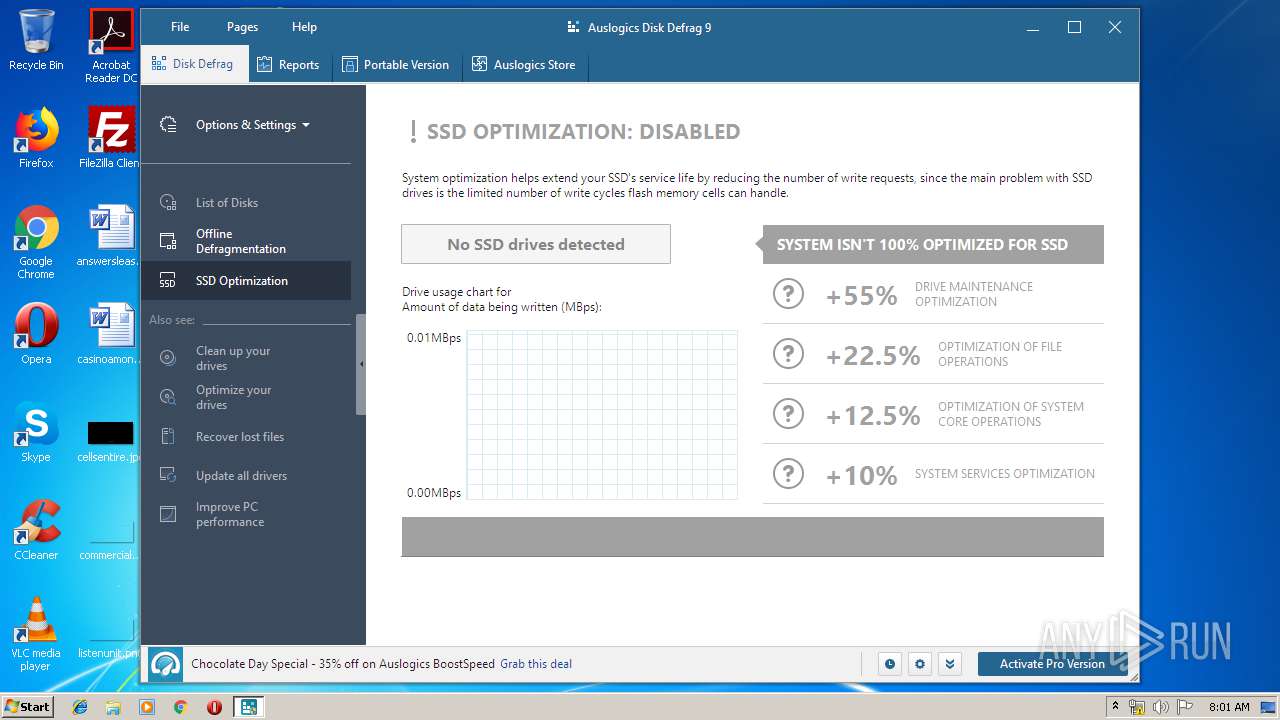Click the +55% drive maintenance value
1280x720 pixels.
[x=861, y=295]
